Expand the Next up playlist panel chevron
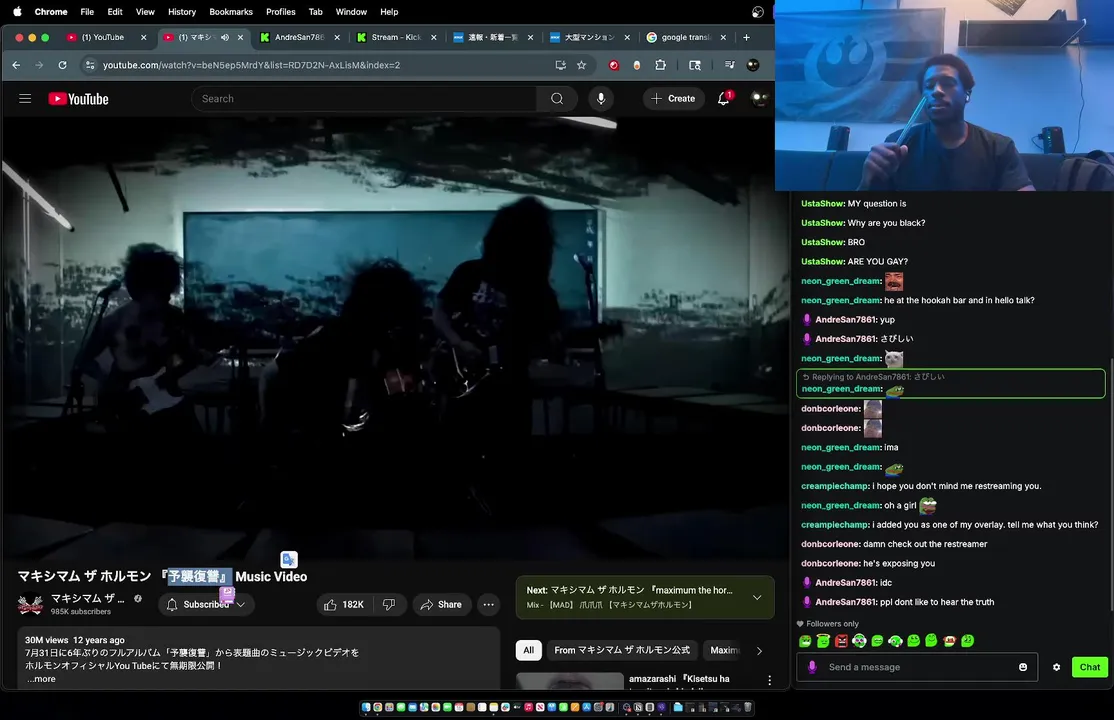Viewport: 1114px width, 720px height. click(x=757, y=597)
